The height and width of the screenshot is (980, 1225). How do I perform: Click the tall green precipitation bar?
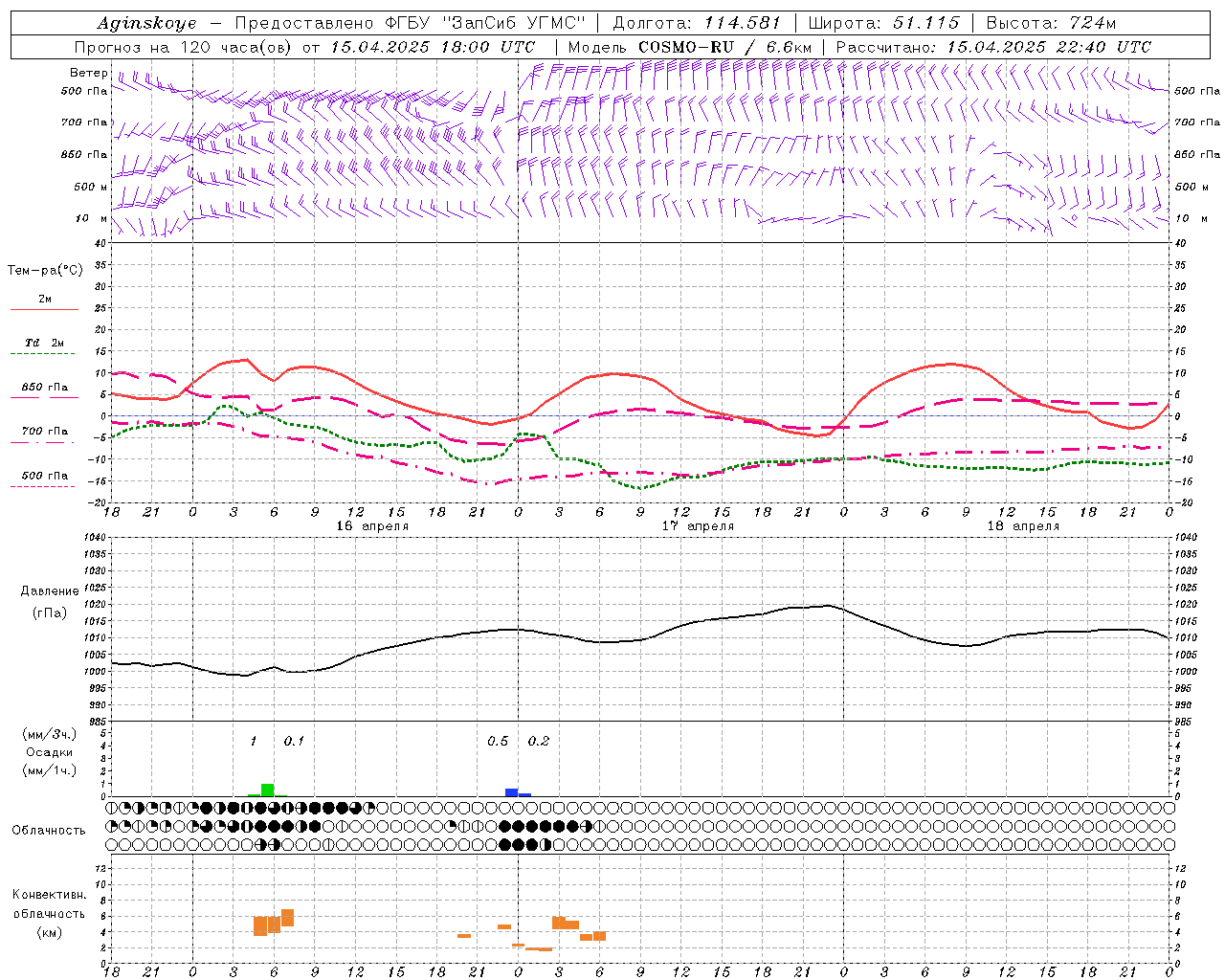268,791
